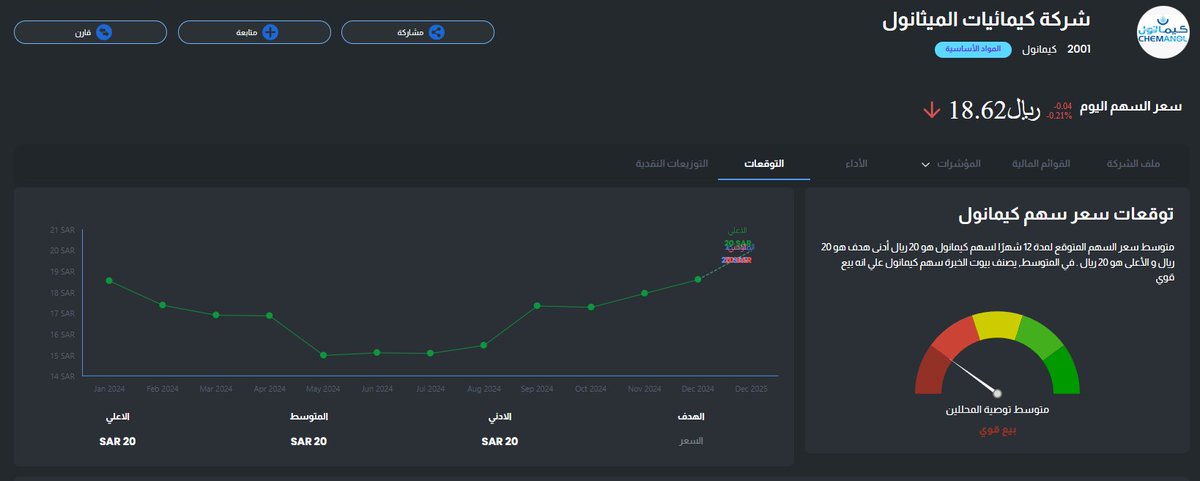This screenshot has height=481, width=1200.
Task: Switch to the القوائم المالية tab
Action: (x=1042, y=163)
